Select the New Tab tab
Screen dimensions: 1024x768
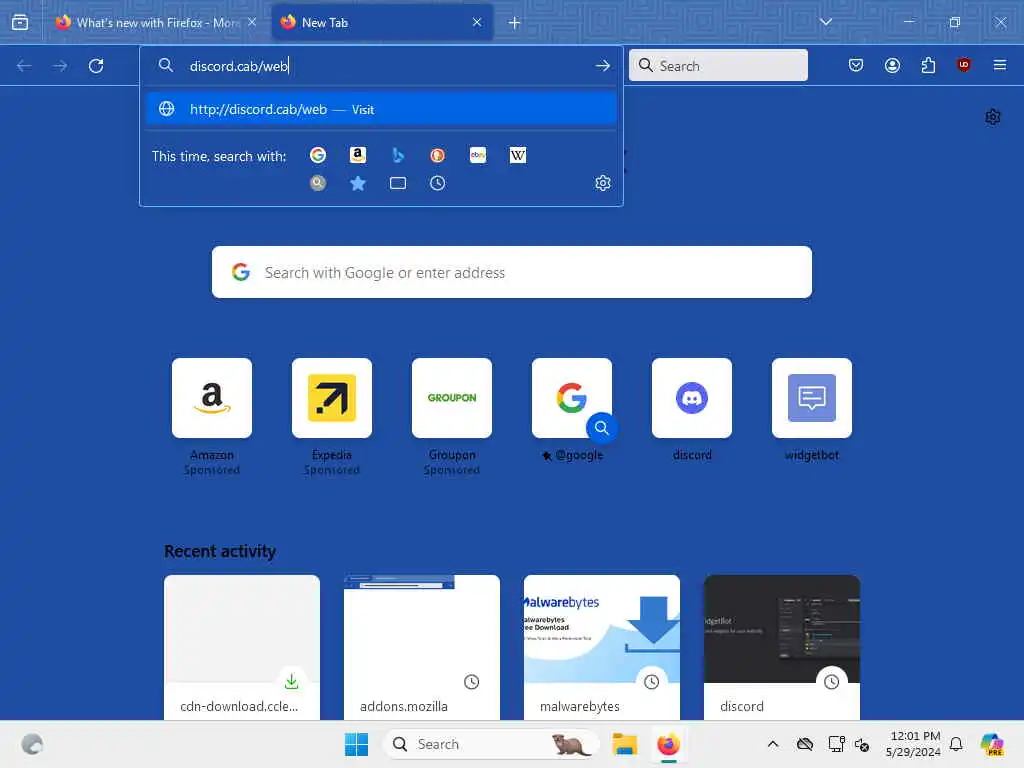click(x=381, y=22)
